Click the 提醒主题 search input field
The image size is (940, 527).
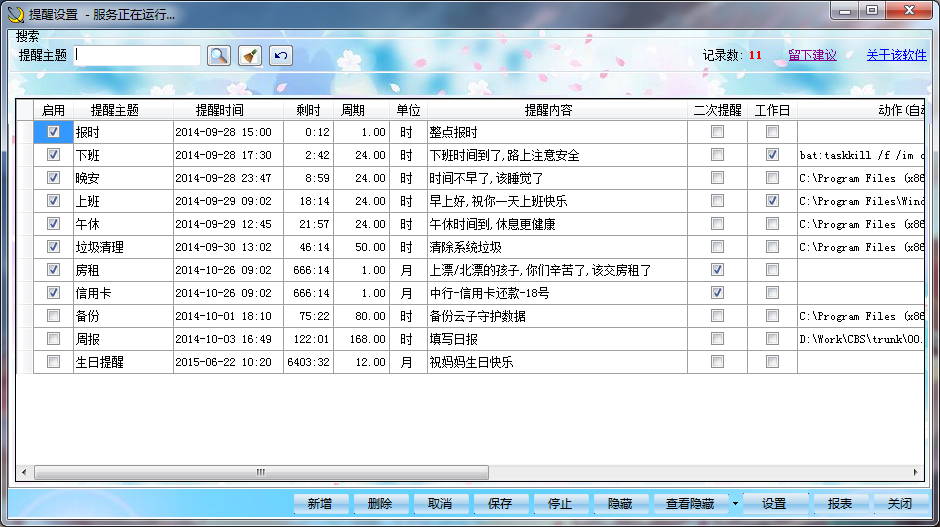click(138, 55)
